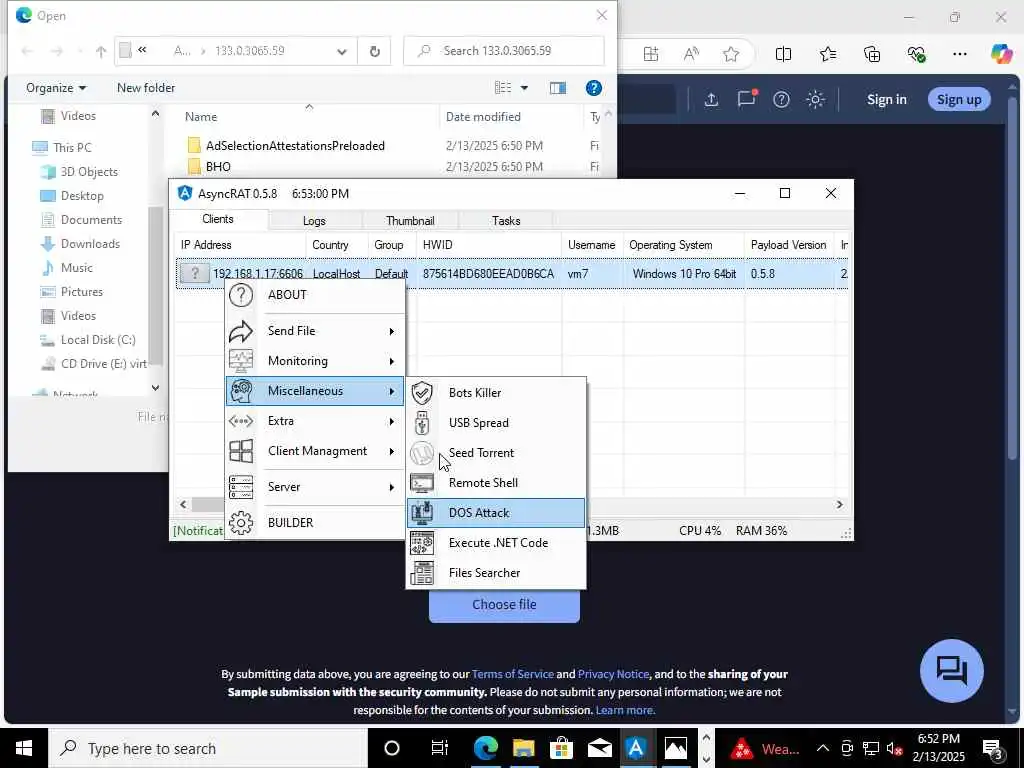Click the help circle icon in page header
The height and width of the screenshot is (768, 1024).
[x=781, y=99]
